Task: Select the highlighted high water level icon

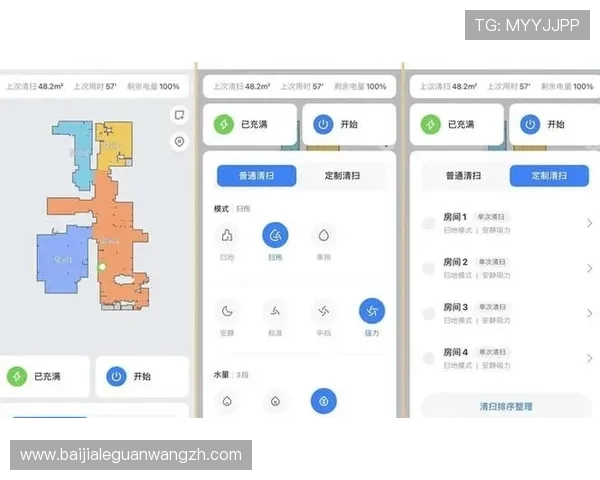Action: coord(324,401)
